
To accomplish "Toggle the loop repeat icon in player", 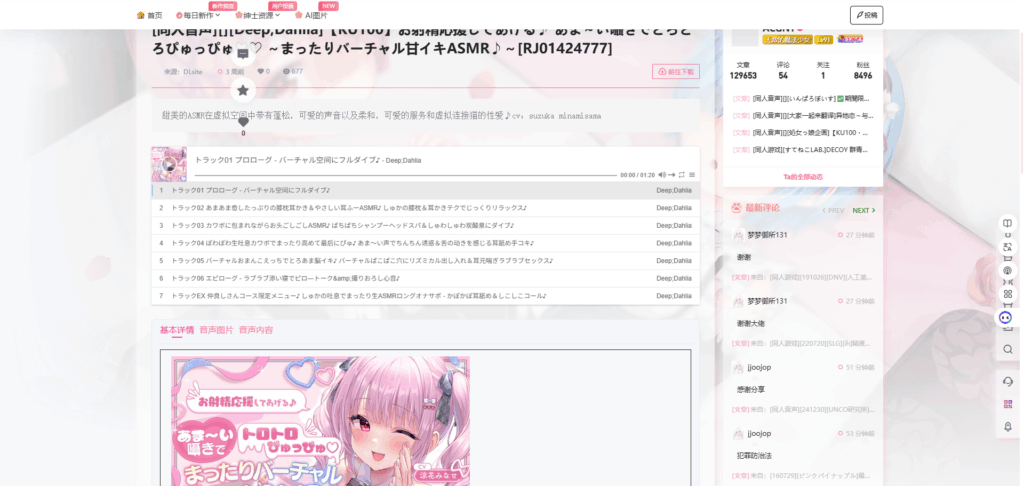I will (x=681, y=175).
